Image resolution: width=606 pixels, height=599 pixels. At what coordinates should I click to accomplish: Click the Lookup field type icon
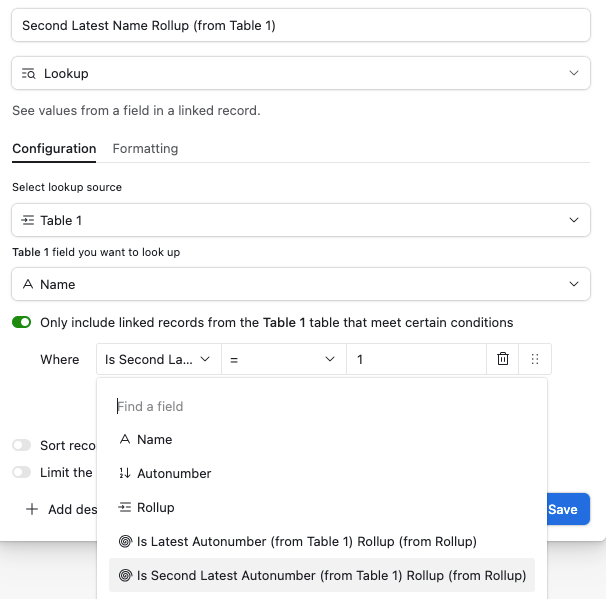click(x=29, y=73)
